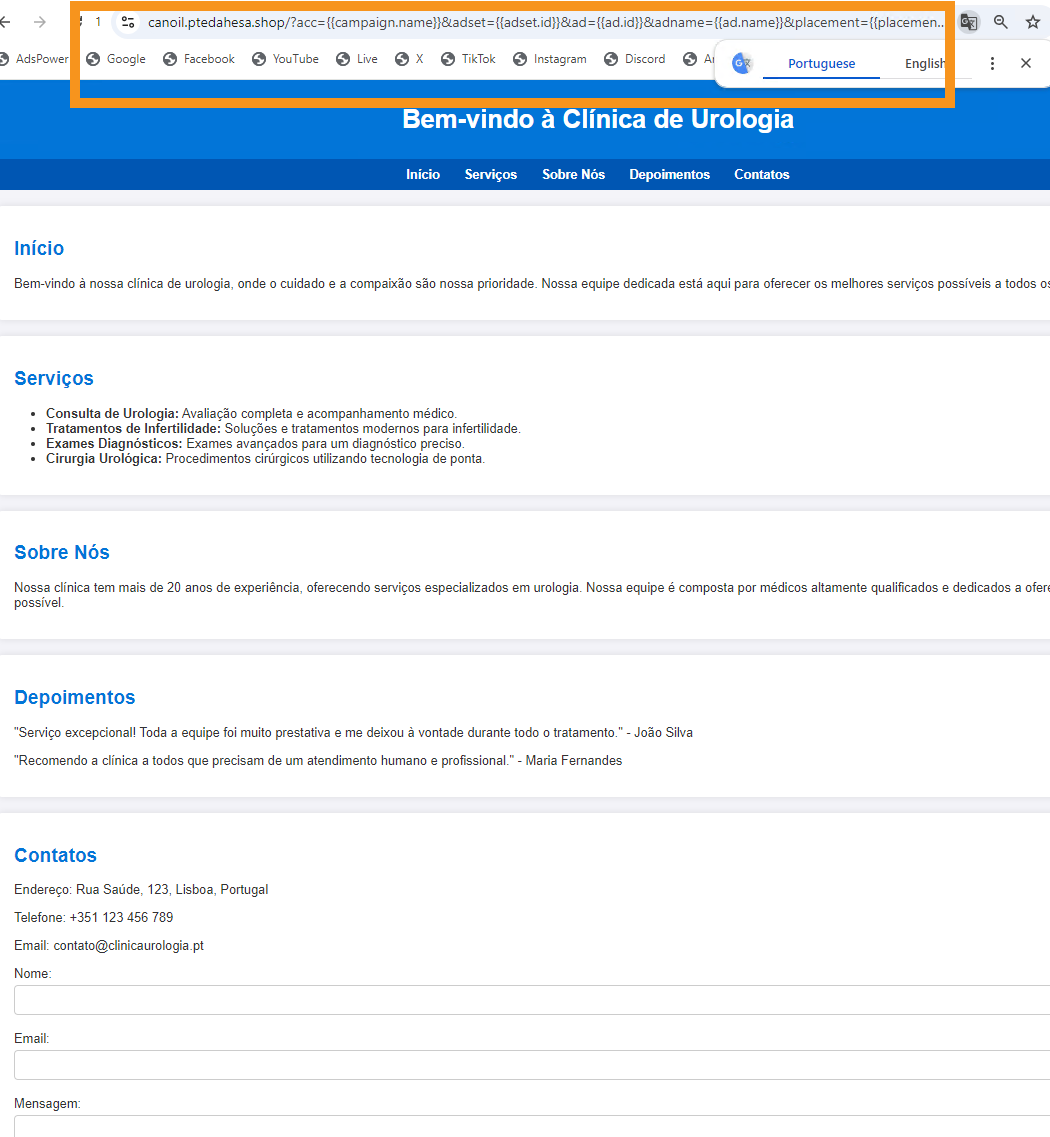Open the Facebook bookmark
The height and width of the screenshot is (1137, 1050).
pos(199,59)
